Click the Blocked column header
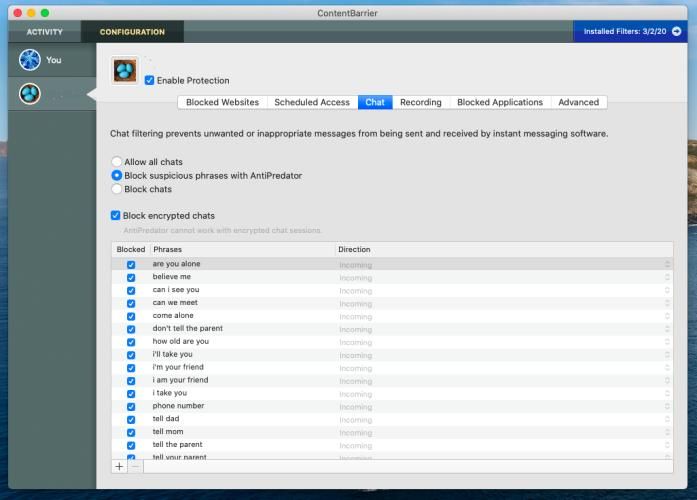Image resolution: width=697 pixels, height=500 pixels. coord(131,249)
